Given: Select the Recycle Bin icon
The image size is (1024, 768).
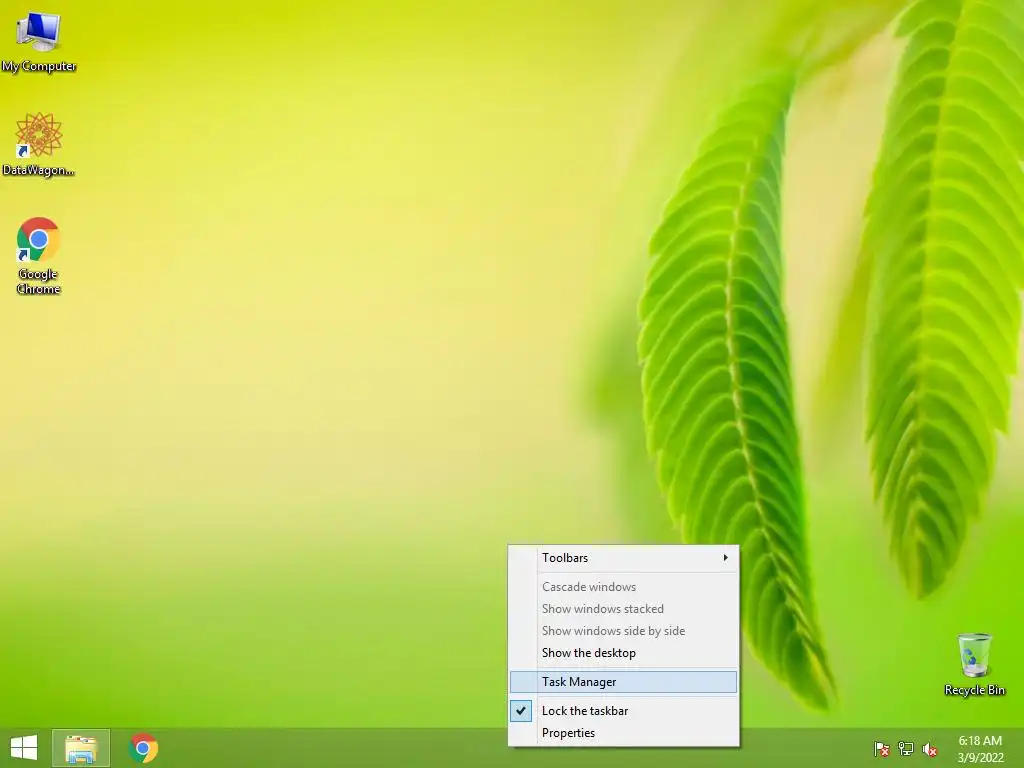Looking at the screenshot, I should (x=974, y=664).
